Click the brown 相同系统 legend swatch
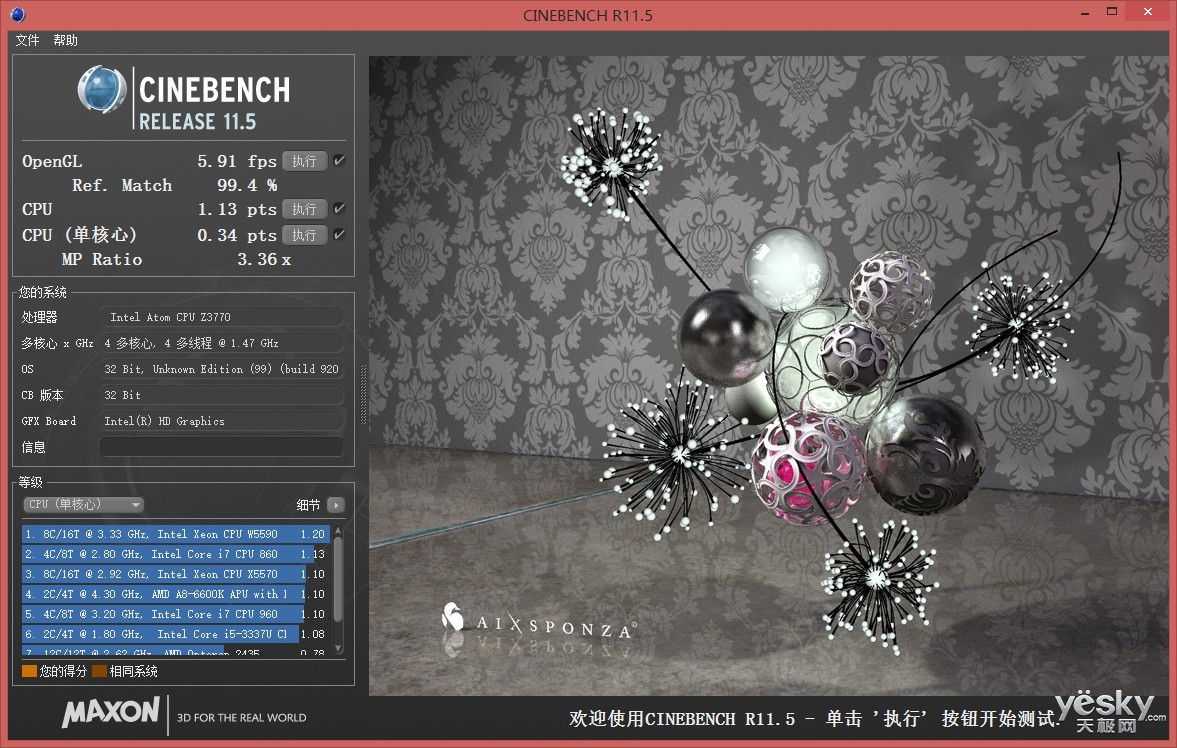 [99, 671]
